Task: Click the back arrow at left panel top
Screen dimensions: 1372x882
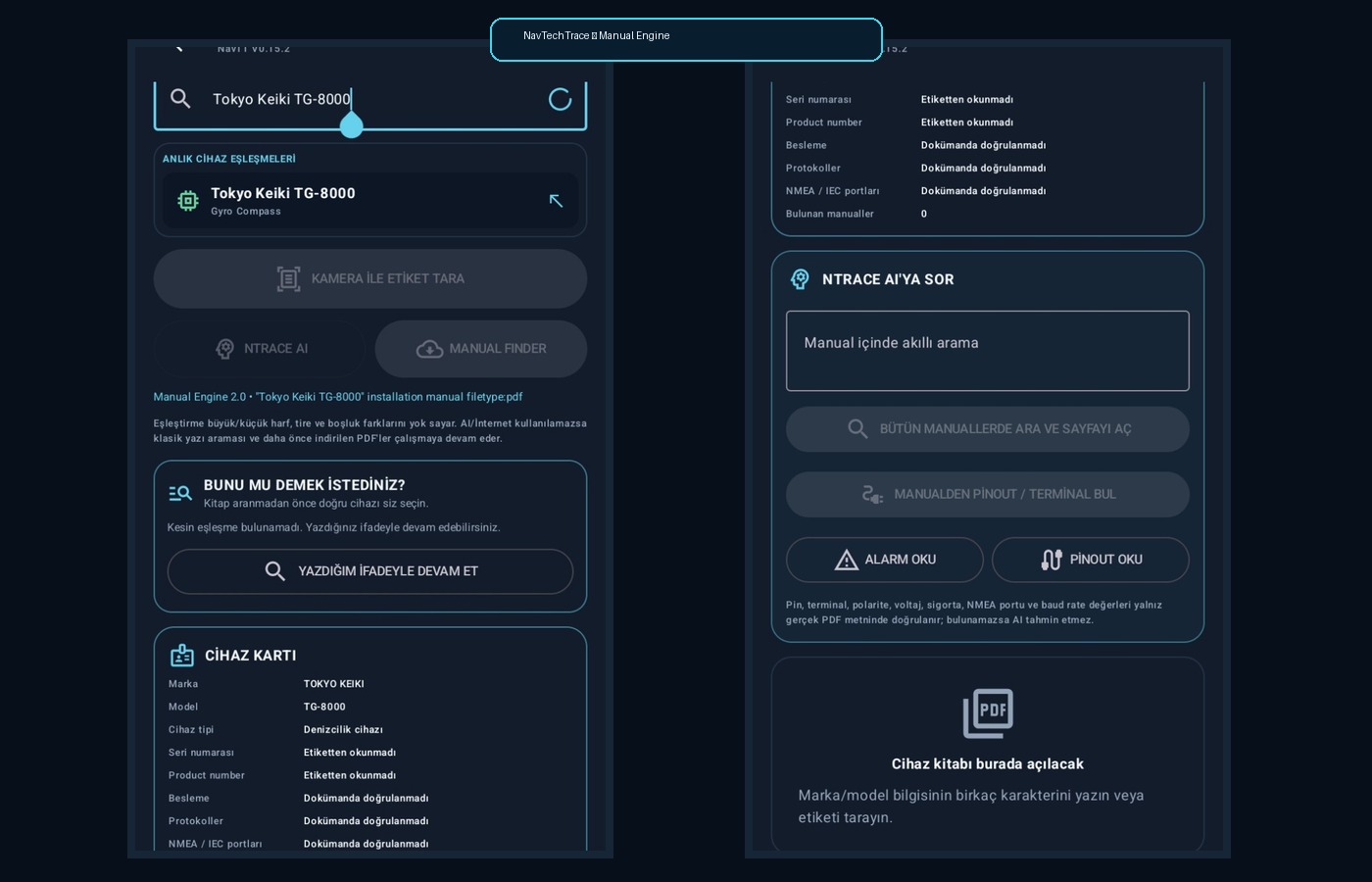Action: click(x=178, y=46)
